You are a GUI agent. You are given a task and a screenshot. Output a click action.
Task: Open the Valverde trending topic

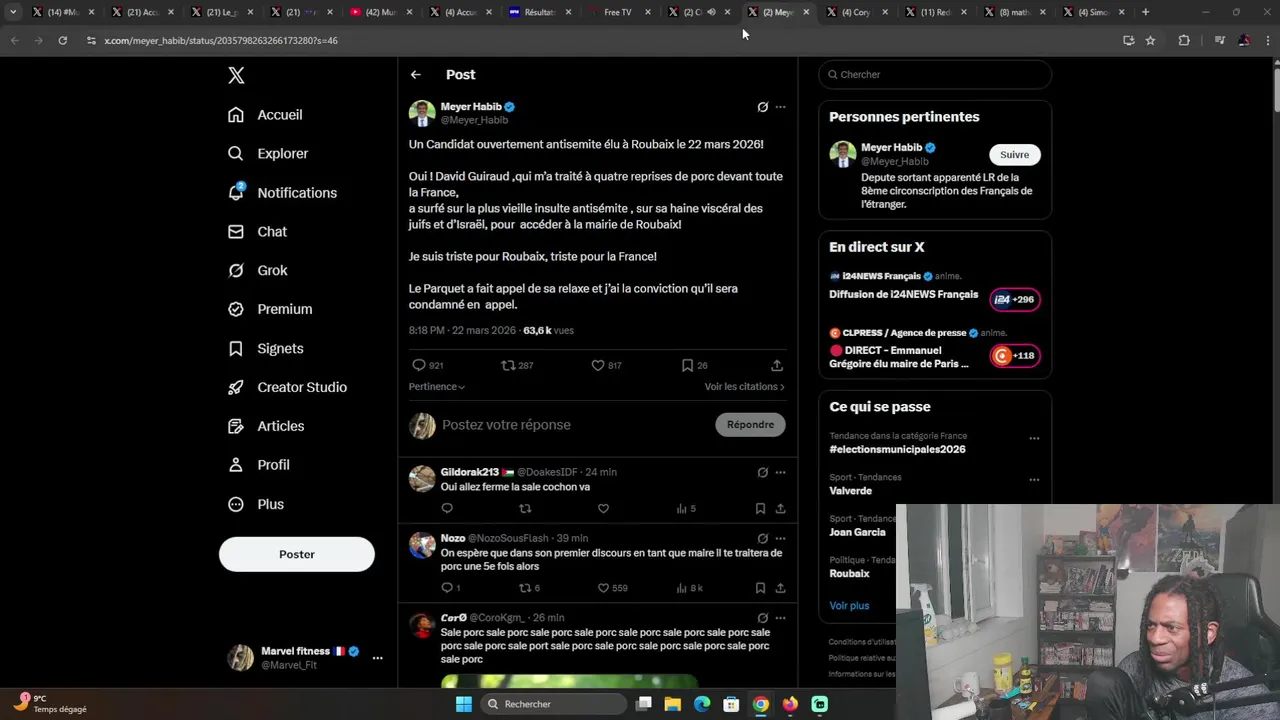pyautogui.click(x=850, y=491)
